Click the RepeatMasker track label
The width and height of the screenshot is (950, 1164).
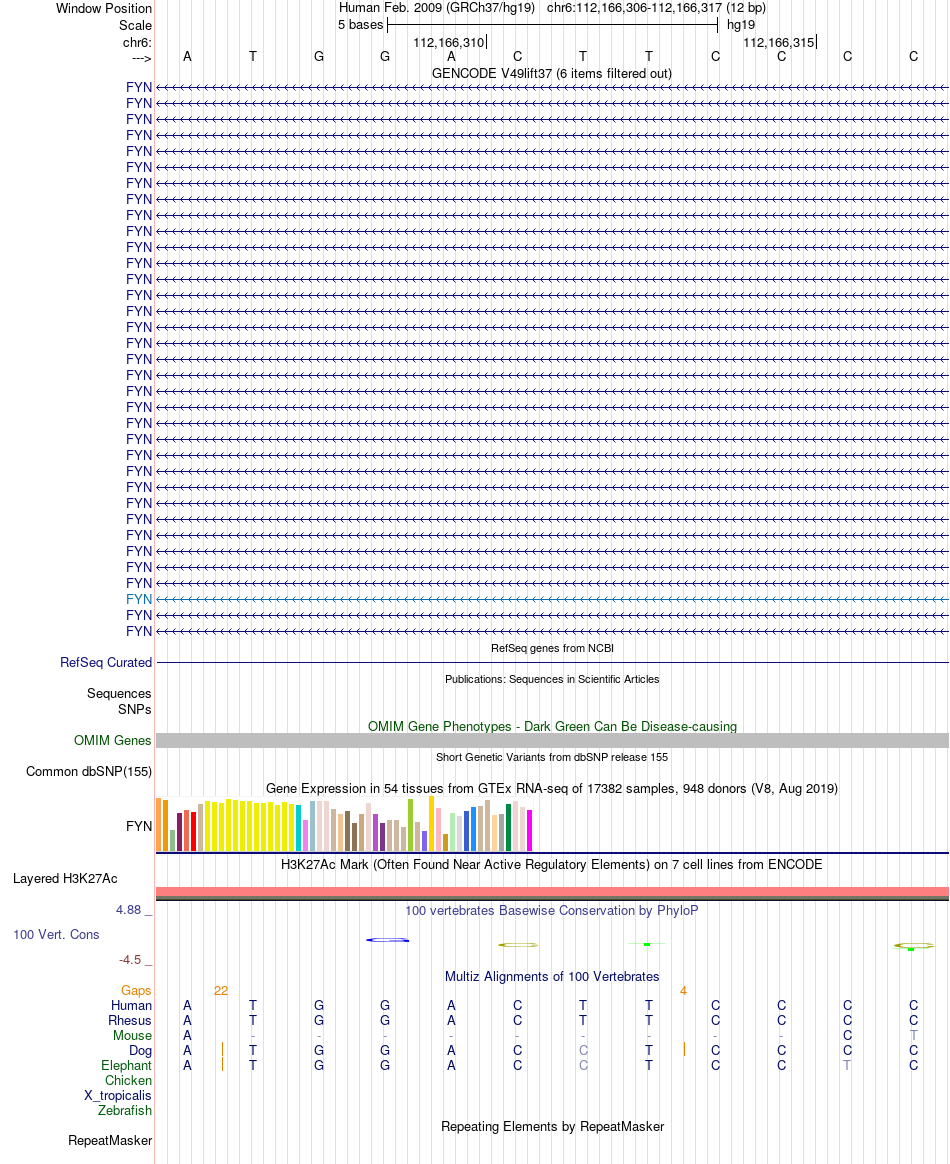click(110, 1140)
